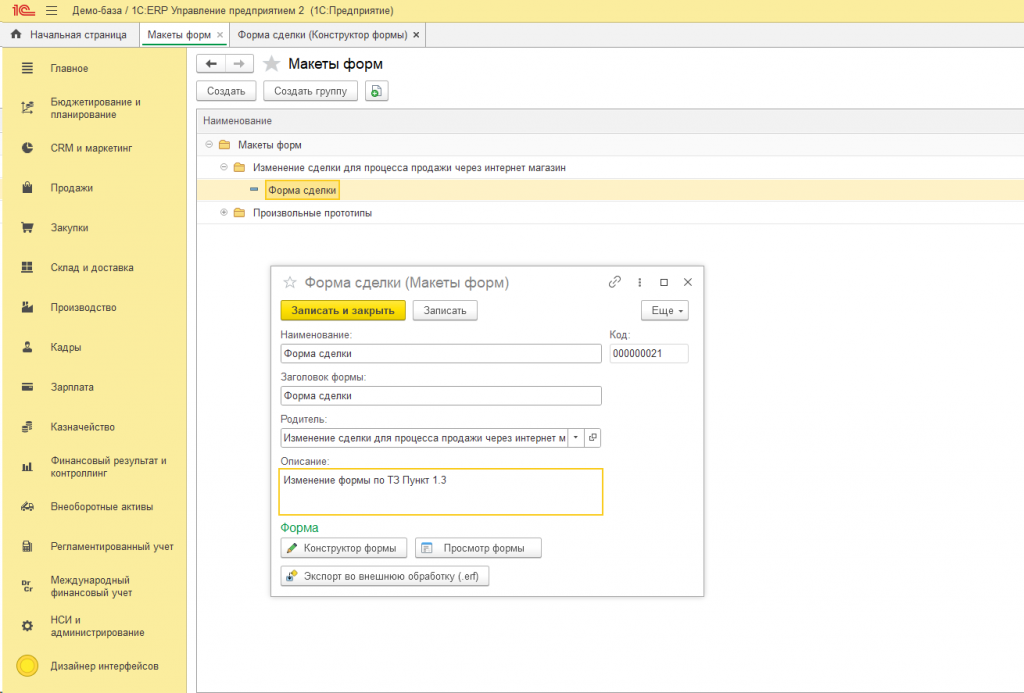1024x693 pixels.
Task: Close the Форма сделки (Конструктор формы) tab
Action: point(416,35)
